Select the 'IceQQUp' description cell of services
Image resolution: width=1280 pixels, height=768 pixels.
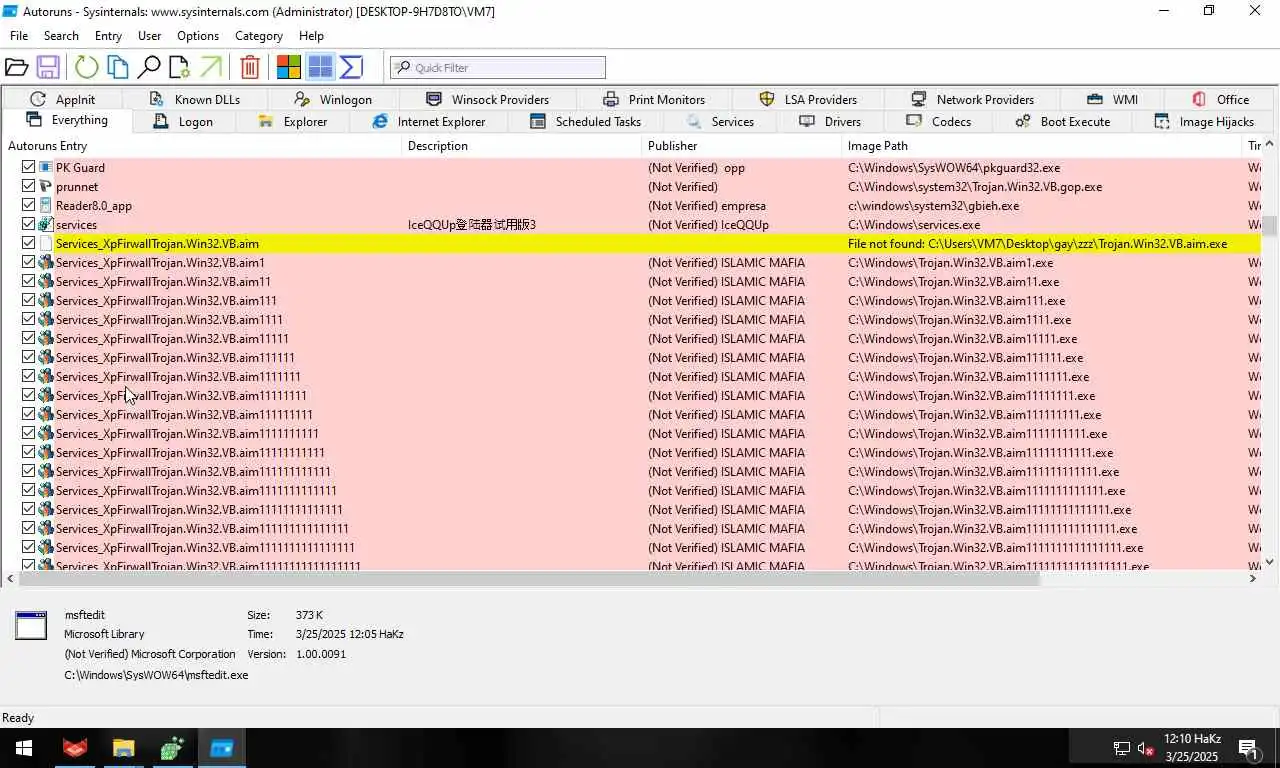472,224
